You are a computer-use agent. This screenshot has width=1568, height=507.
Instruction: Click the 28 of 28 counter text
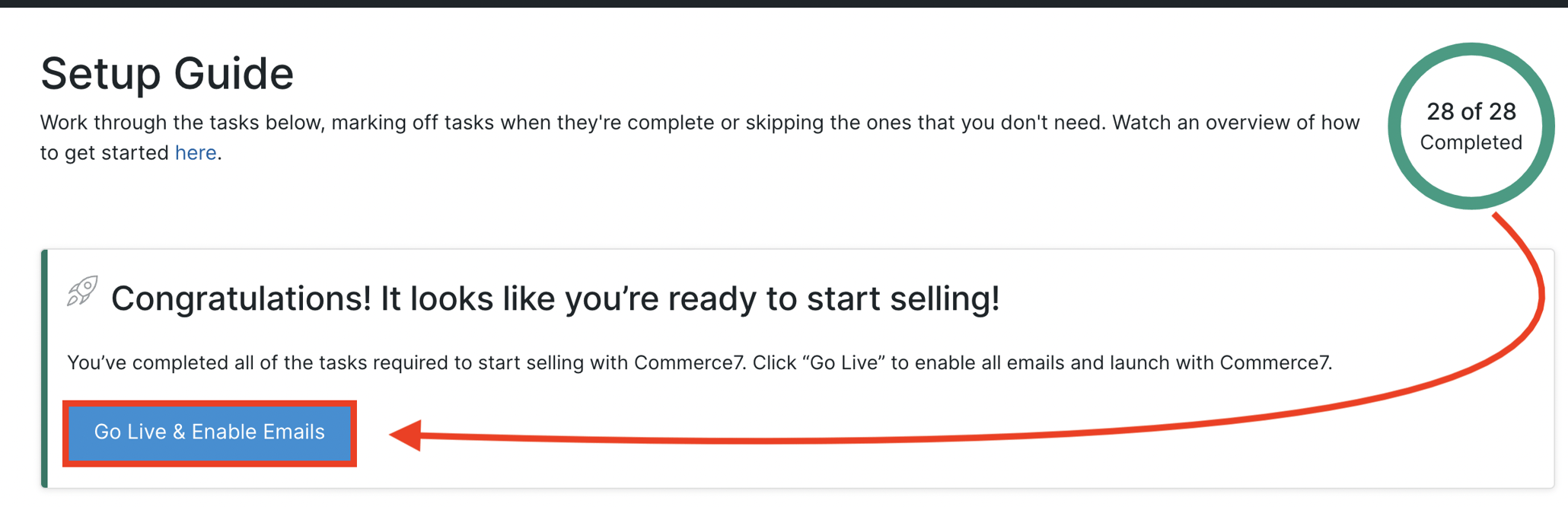tap(1470, 111)
